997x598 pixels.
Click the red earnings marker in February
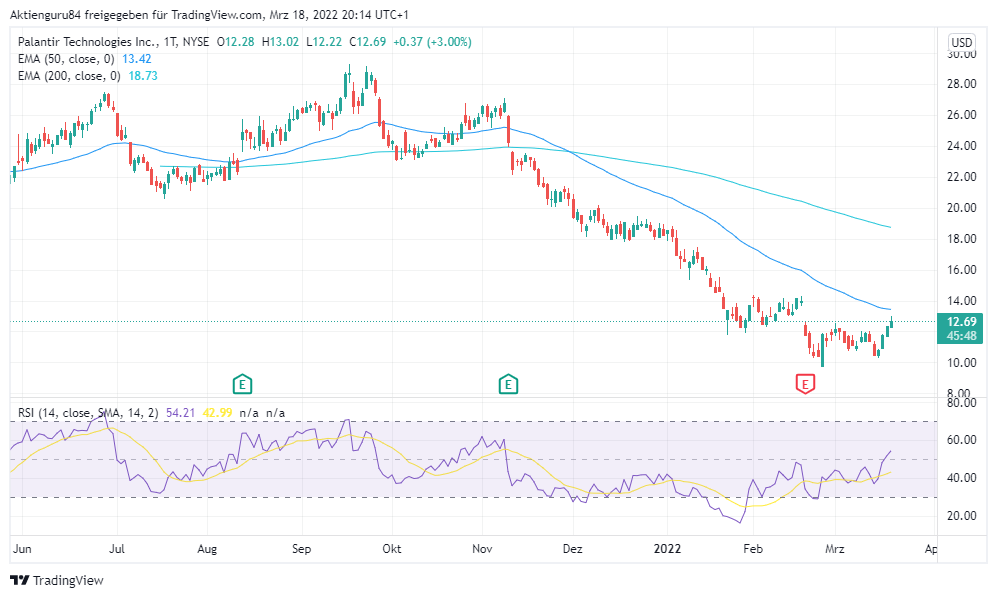click(805, 384)
